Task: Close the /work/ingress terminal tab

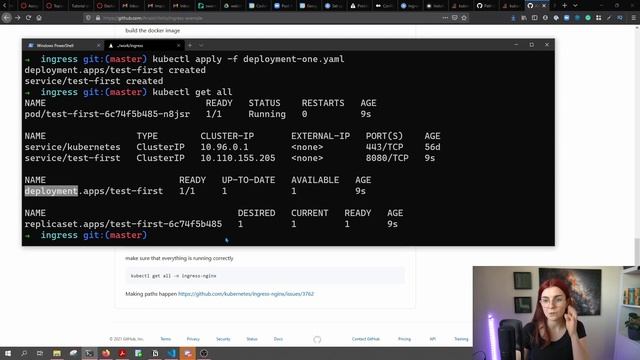Action: pos(178,45)
